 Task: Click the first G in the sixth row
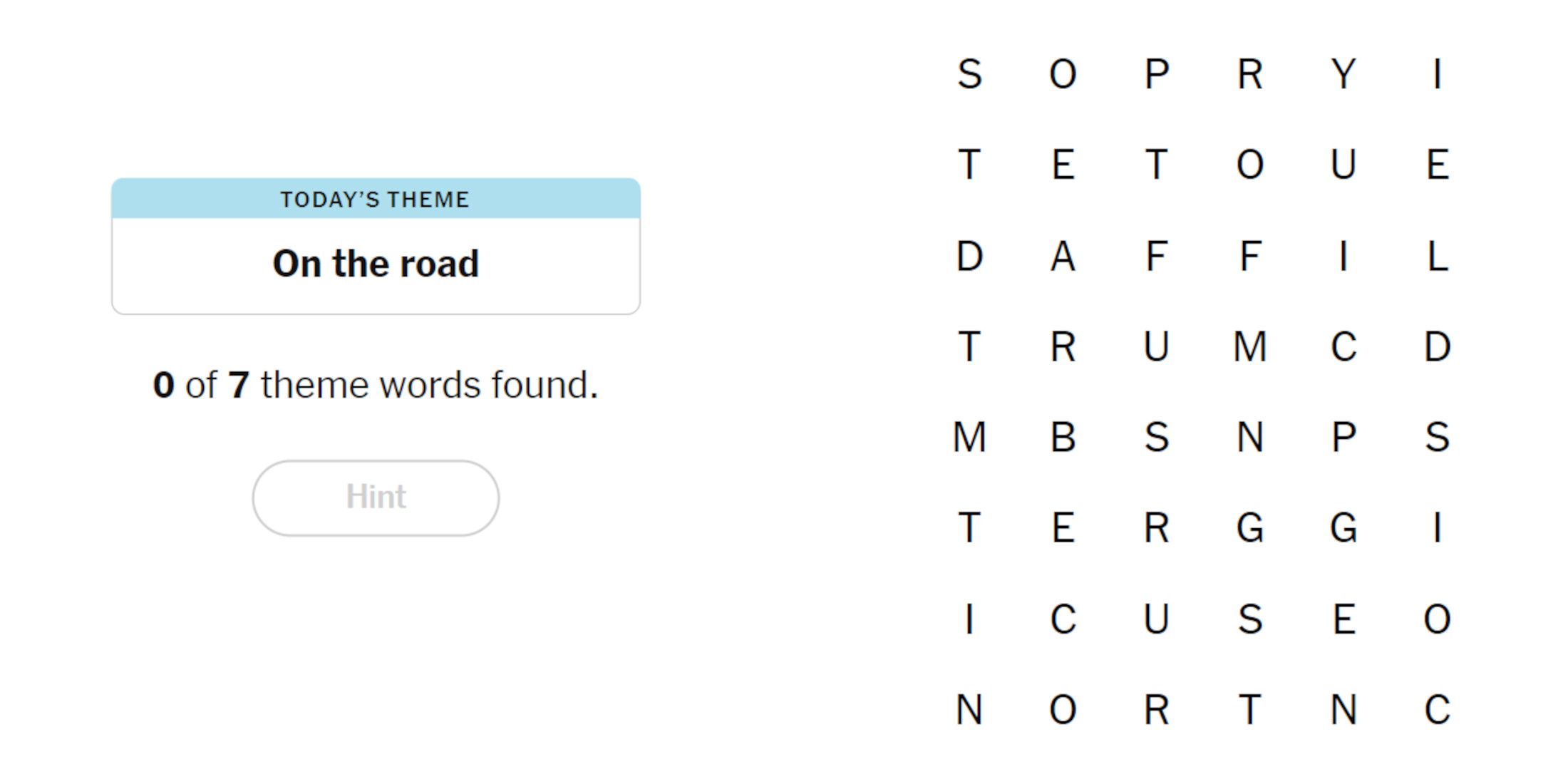click(1252, 527)
